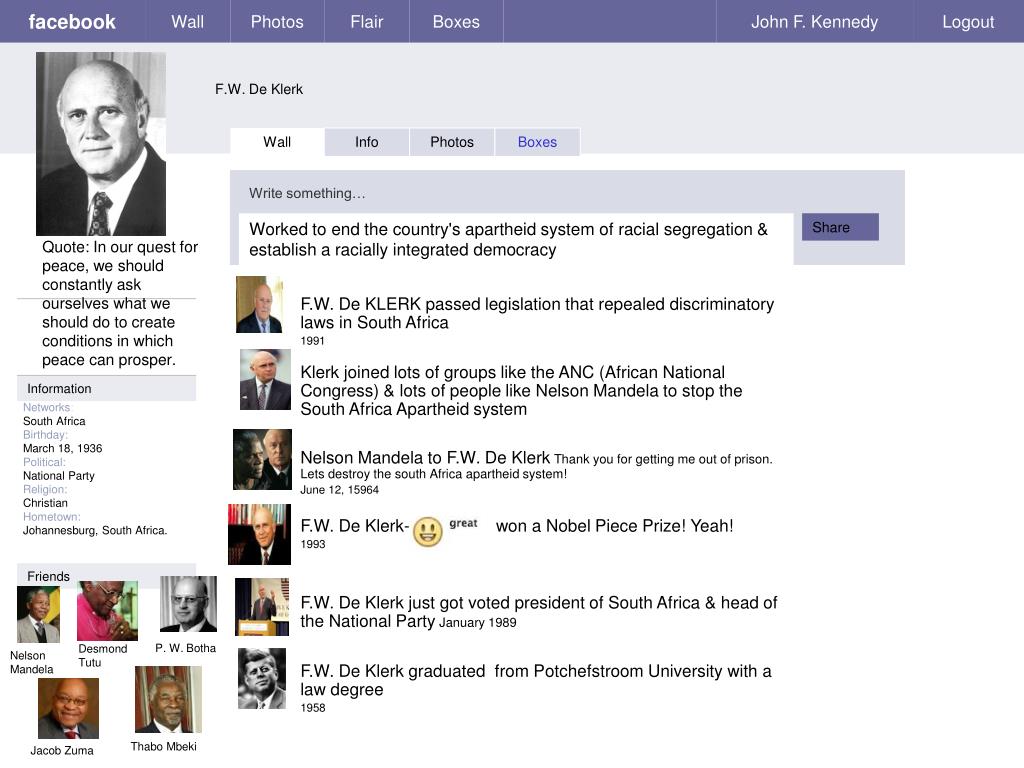Click the Desmond Tutu name under Friends
This screenshot has height=768, width=1024.
pos(103,655)
